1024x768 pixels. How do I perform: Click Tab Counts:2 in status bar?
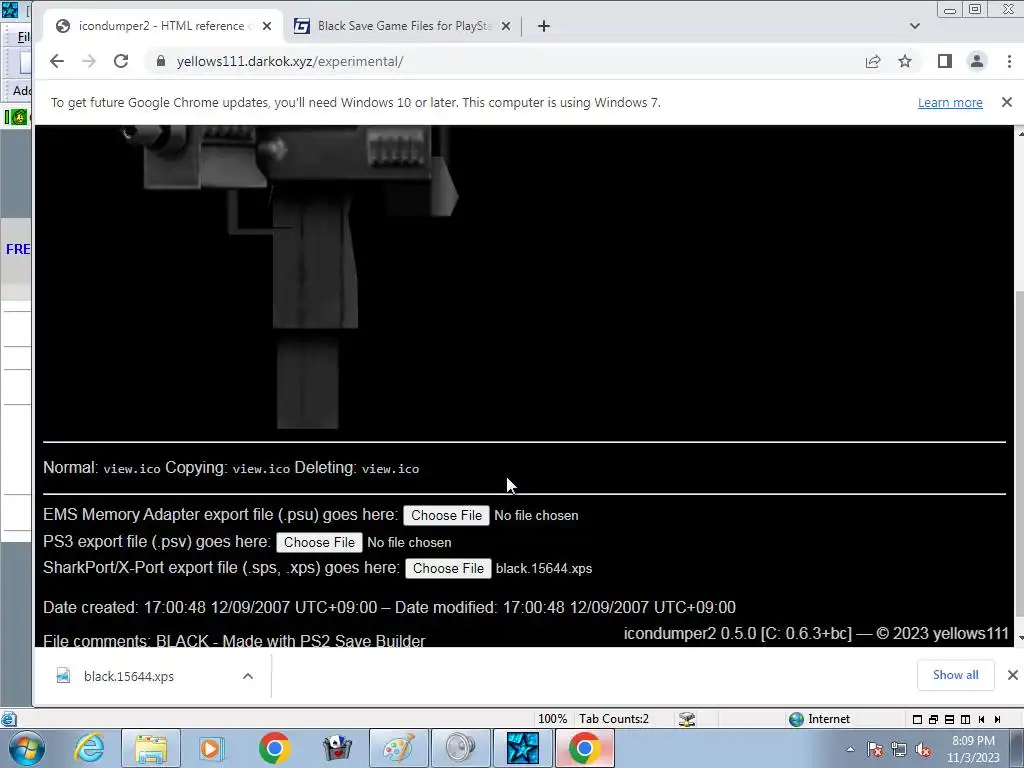(x=614, y=719)
